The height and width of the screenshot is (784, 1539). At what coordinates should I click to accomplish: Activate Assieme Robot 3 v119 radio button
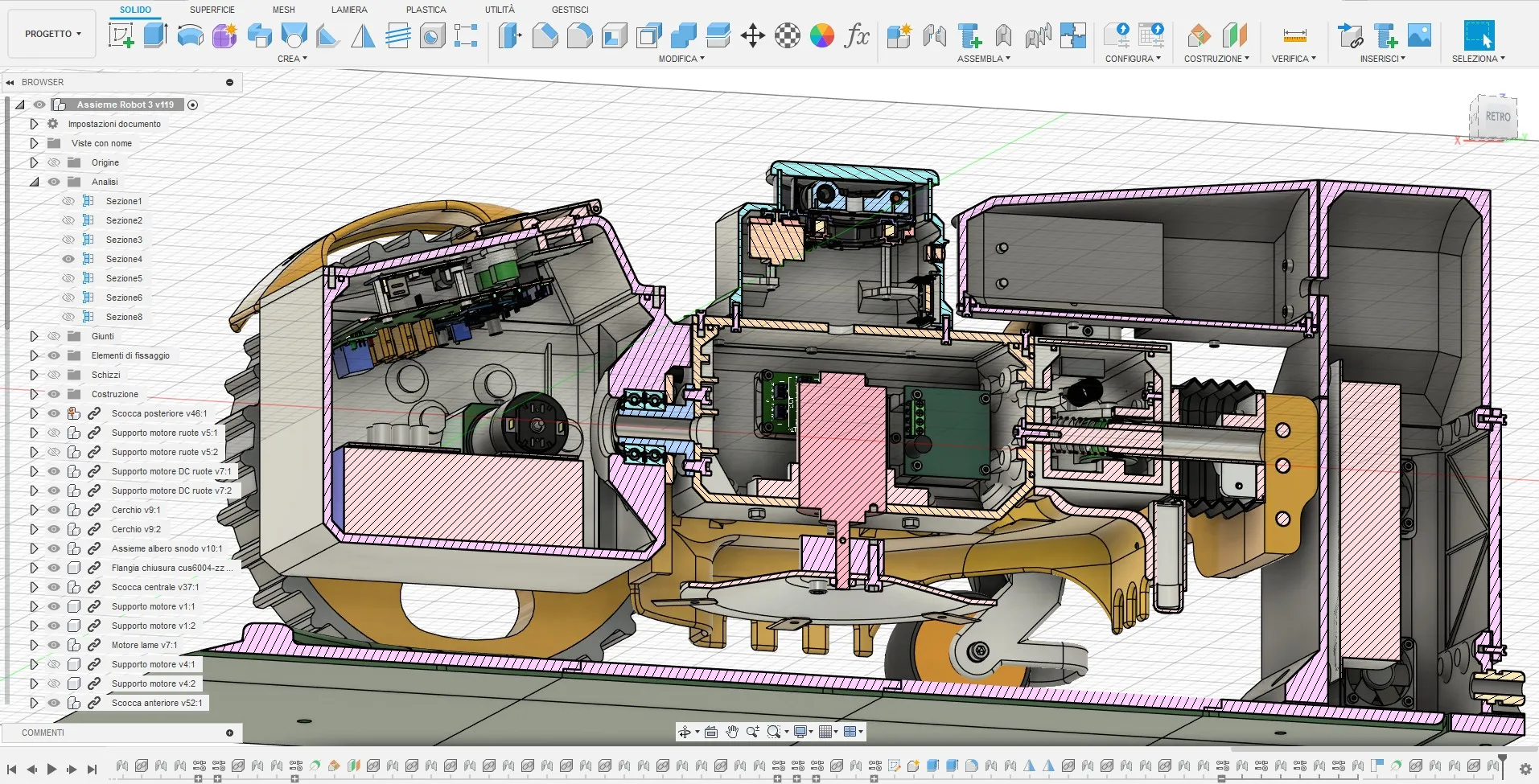[x=193, y=105]
